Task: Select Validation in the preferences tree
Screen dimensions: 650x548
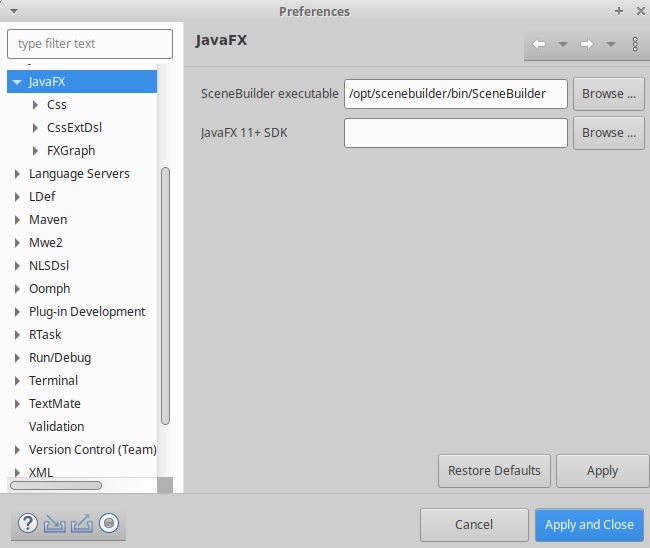Action: (x=56, y=427)
